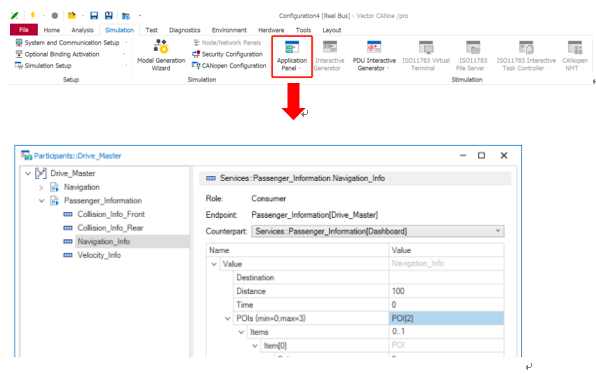Click the CANoe pen icon in title bar
596x375 pixels.
(14, 16)
